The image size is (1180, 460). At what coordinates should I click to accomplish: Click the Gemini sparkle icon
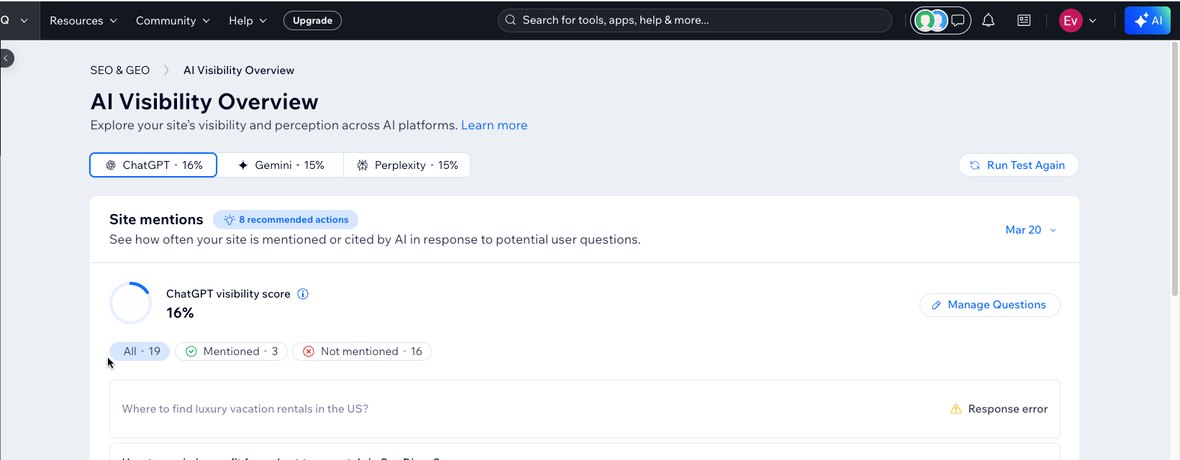[x=242, y=165]
